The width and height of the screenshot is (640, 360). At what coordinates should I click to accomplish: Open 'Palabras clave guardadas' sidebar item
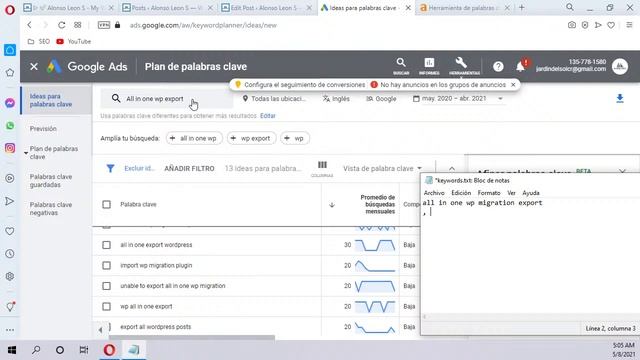pos(51,181)
